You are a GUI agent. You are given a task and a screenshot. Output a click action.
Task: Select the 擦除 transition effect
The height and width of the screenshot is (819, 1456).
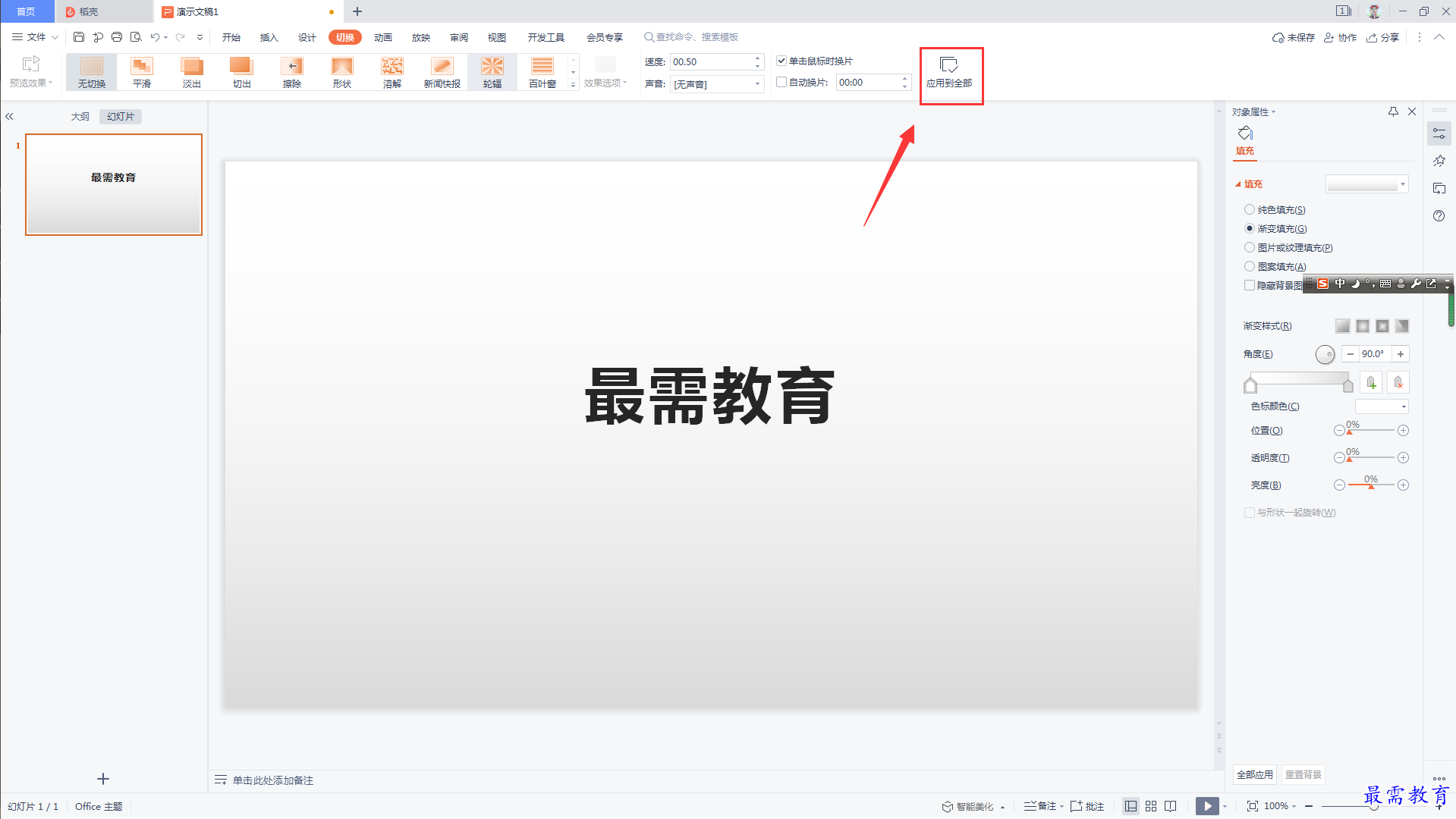[292, 73]
